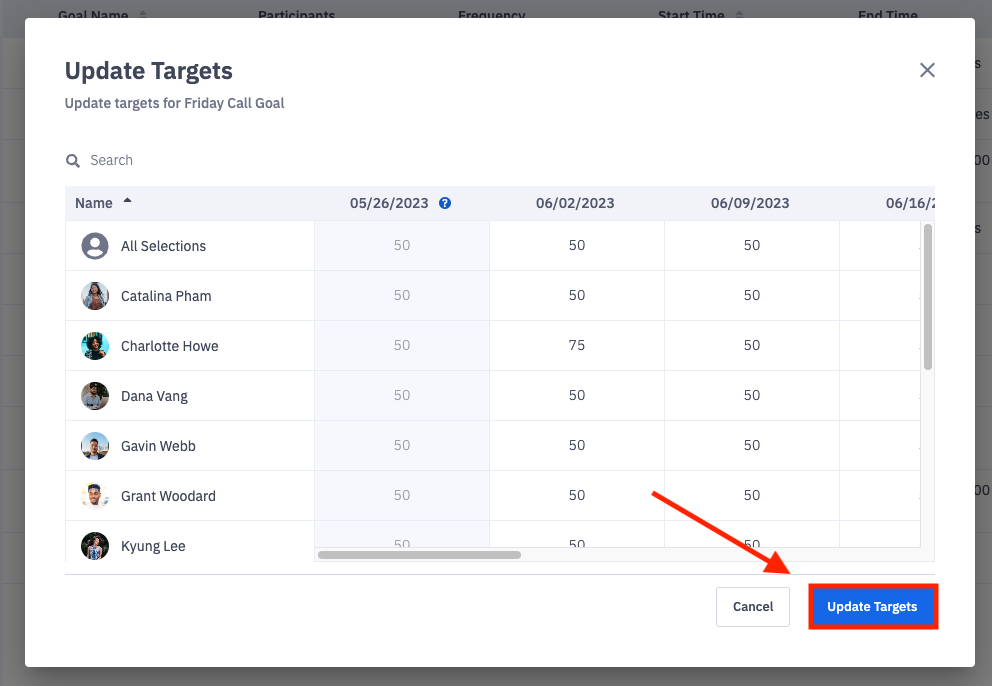Select the 06/02/2023 column header

(576, 202)
